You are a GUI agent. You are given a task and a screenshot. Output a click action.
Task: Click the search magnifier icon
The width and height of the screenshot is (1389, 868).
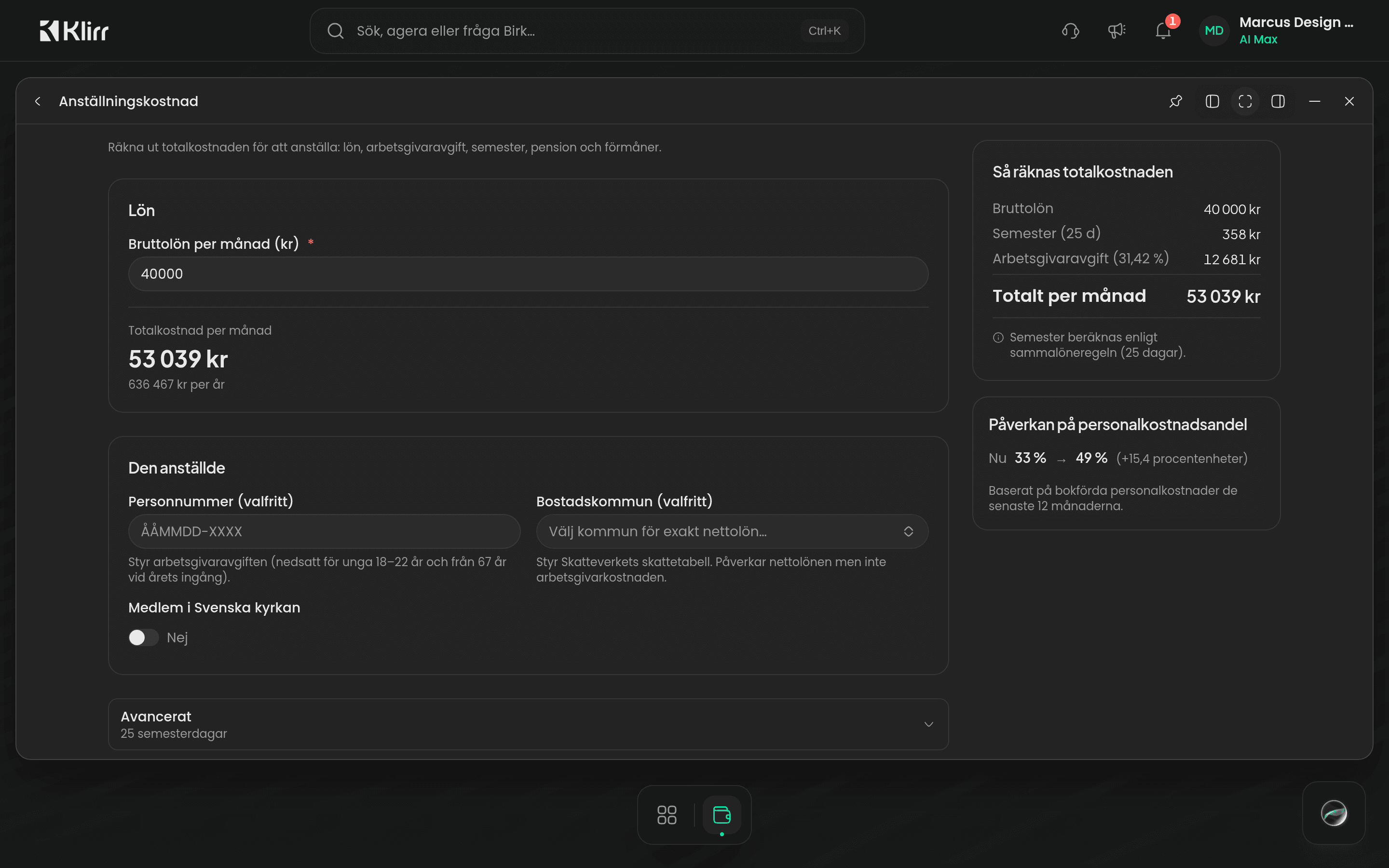335,31
